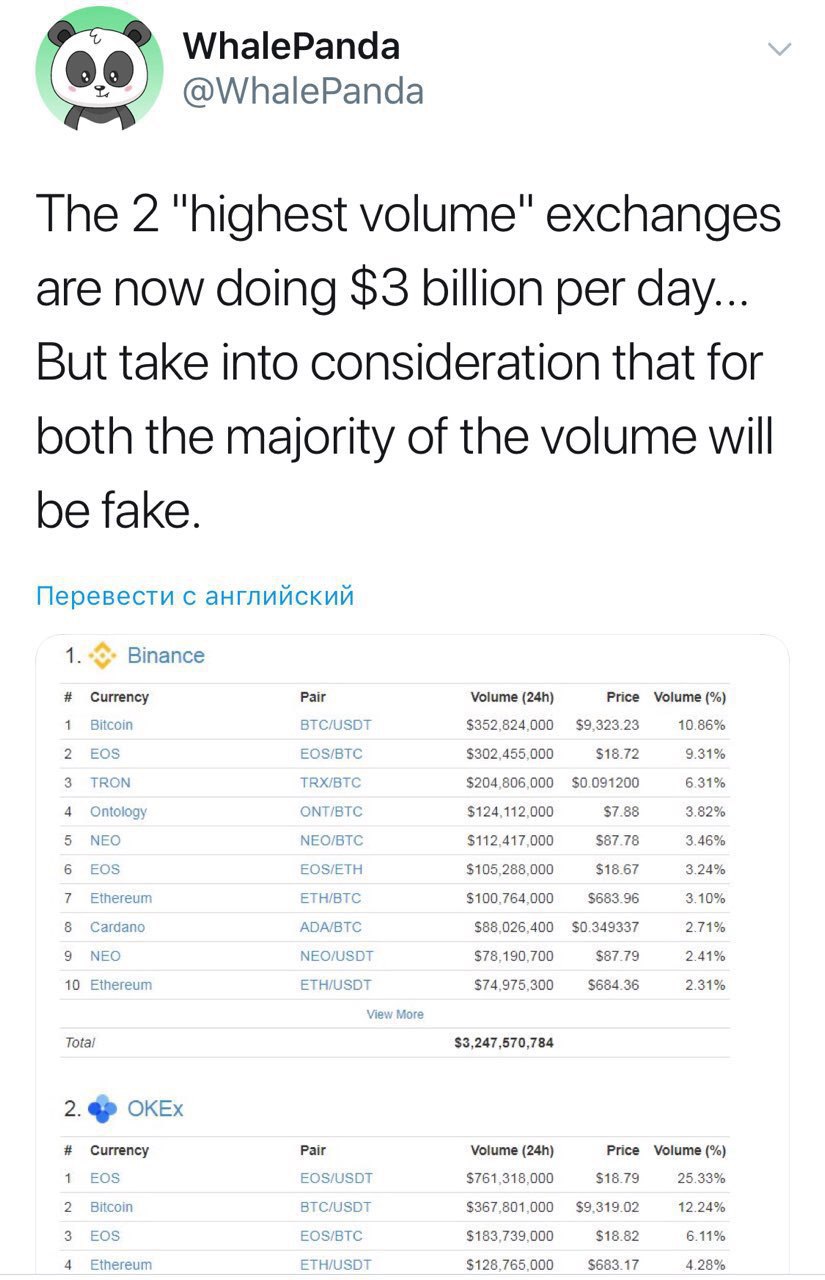The height and width of the screenshot is (1280, 825).
Task: Select the ONT/BTC pair
Action: (331, 812)
